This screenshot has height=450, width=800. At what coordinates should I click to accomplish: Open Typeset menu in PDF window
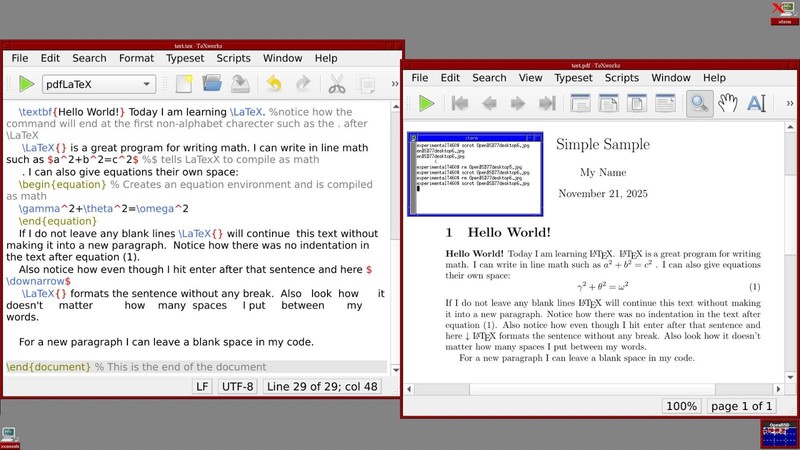click(x=573, y=78)
